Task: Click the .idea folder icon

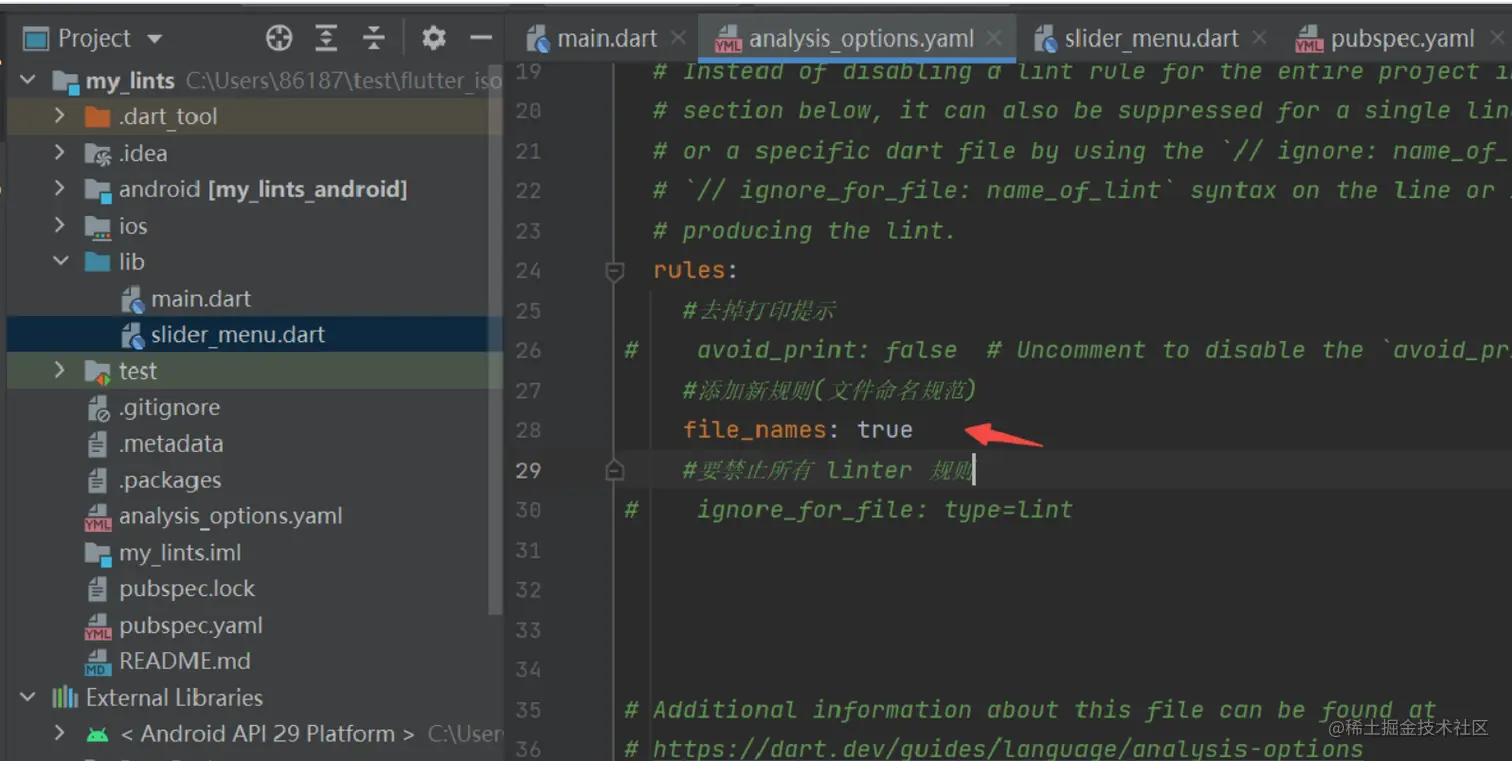Action: 97,154
